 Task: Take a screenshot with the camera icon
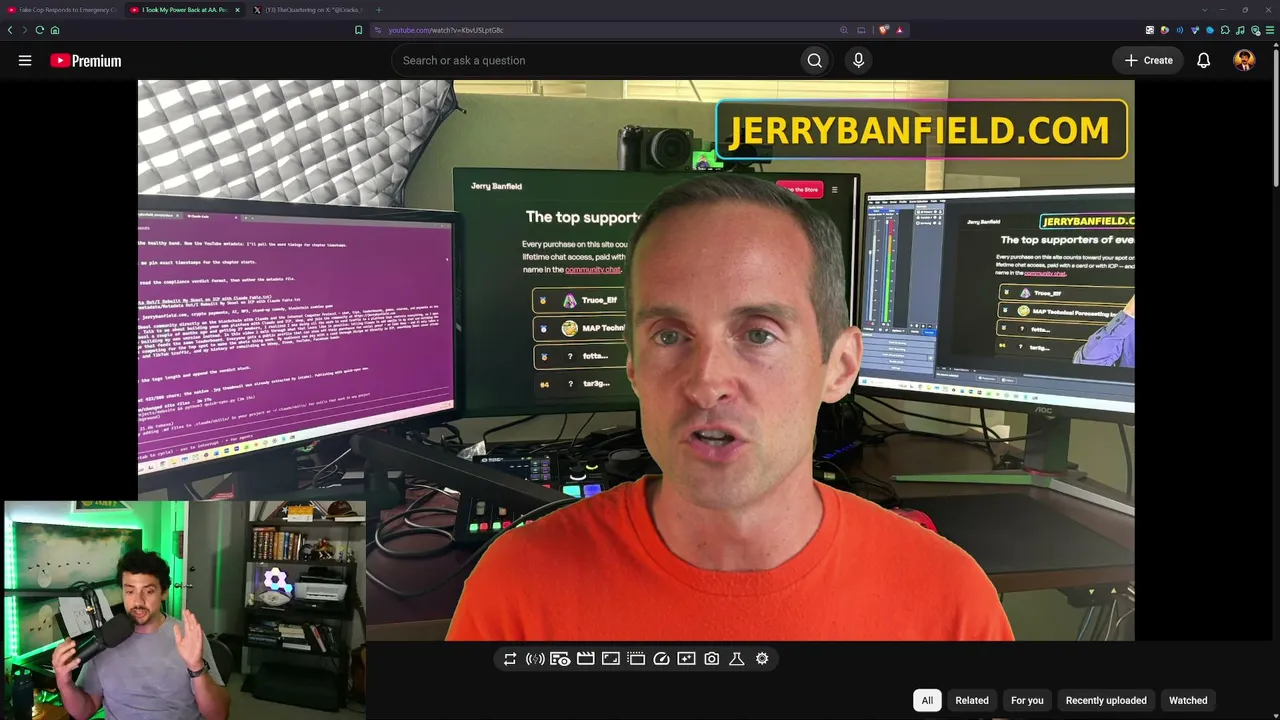pyautogui.click(x=711, y=659)
